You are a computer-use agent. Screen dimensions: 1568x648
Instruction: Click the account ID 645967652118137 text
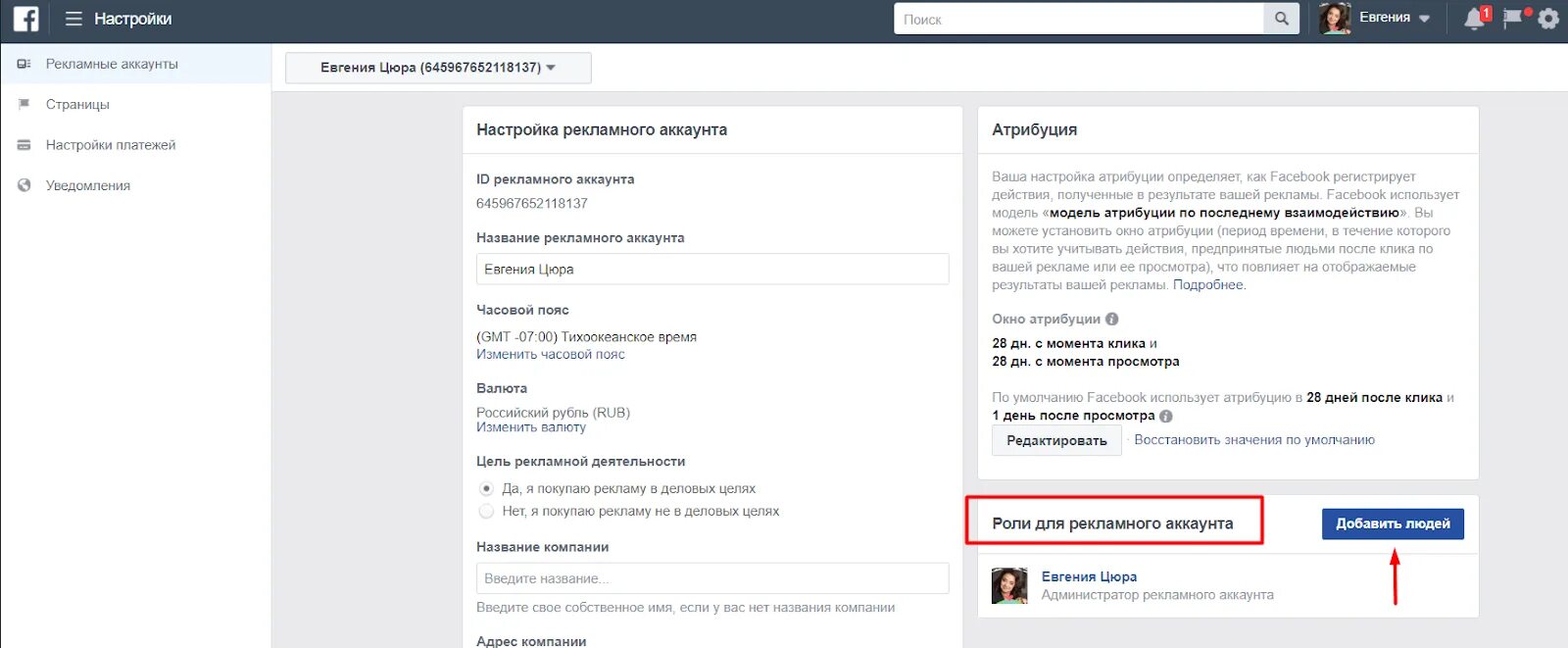(x=532, y=203)
